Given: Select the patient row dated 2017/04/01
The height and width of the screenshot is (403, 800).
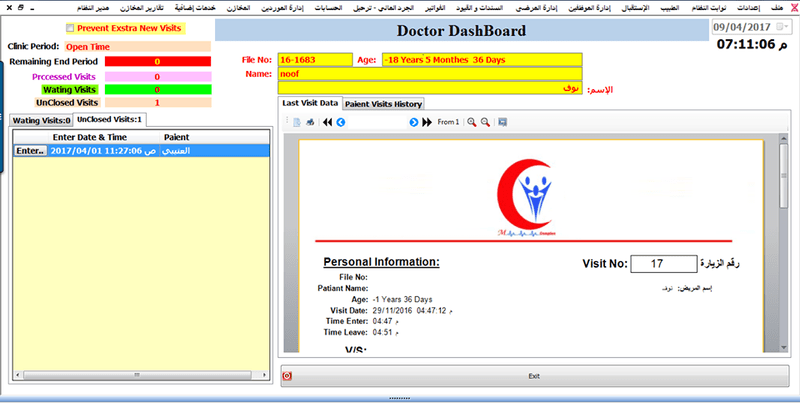Looking at the screenshot, I should tap(140, 150).
